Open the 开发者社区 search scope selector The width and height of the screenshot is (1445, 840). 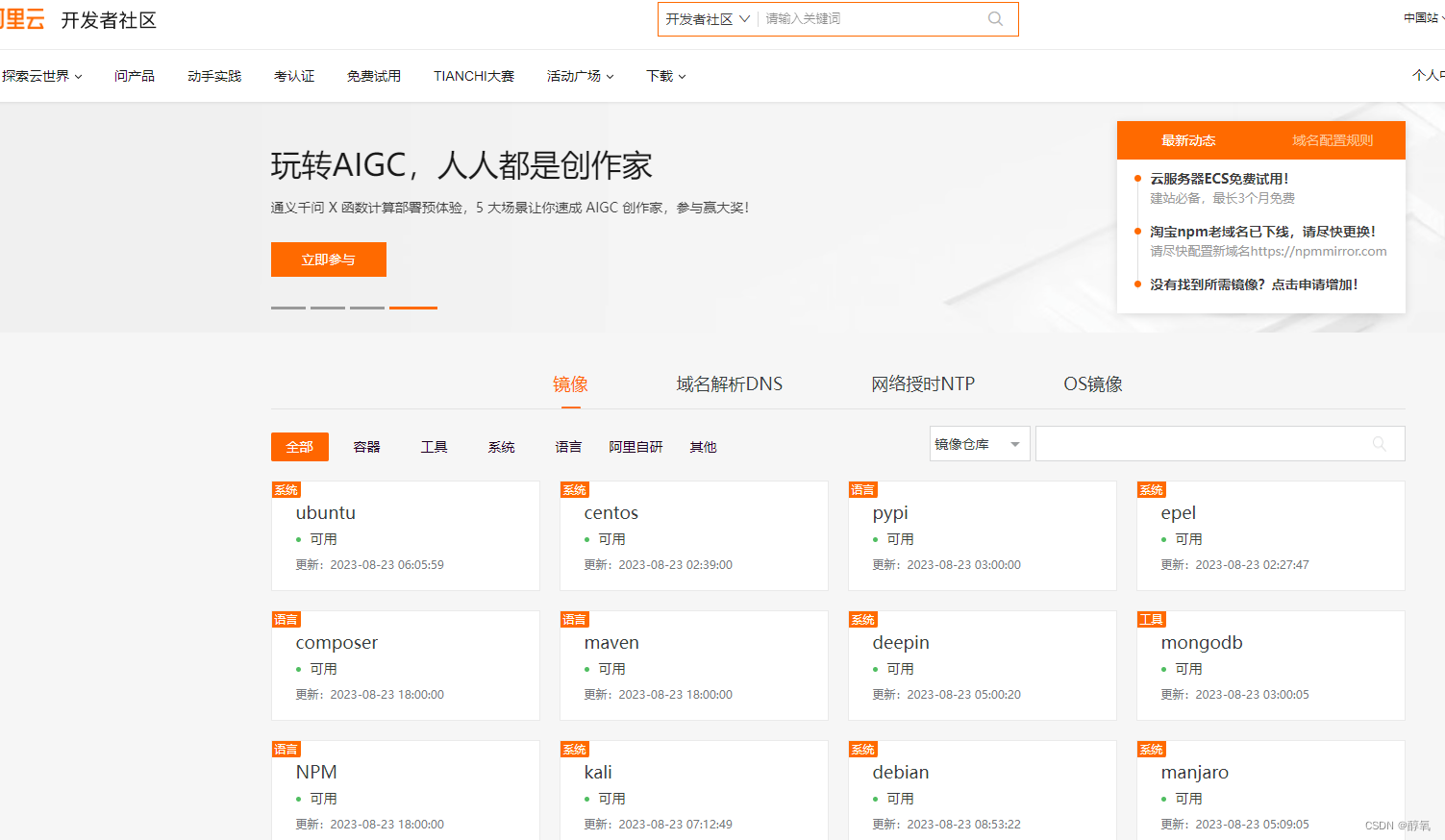[x=707, y=18]
